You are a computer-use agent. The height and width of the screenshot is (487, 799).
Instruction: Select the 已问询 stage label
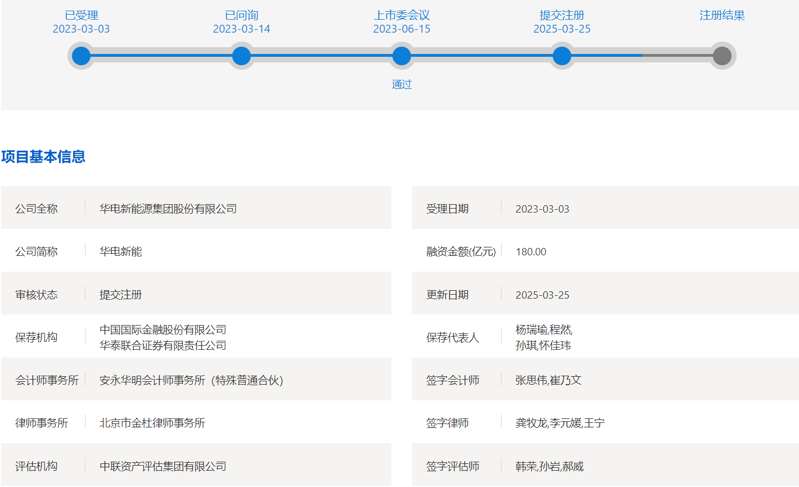pos(241,15)
